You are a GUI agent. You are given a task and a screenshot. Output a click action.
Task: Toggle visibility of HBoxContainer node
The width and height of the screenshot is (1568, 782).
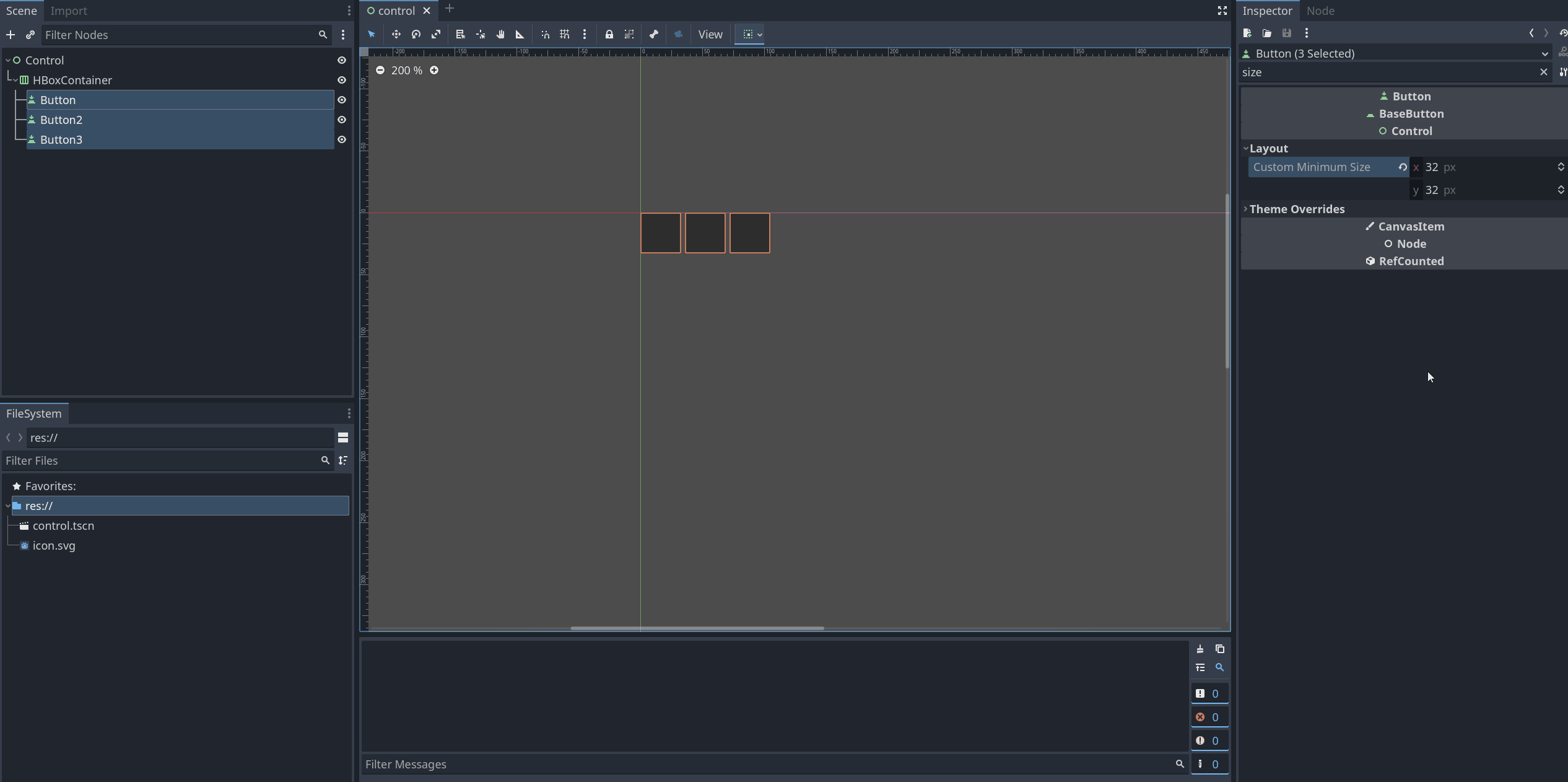click(x=341, y=80)
